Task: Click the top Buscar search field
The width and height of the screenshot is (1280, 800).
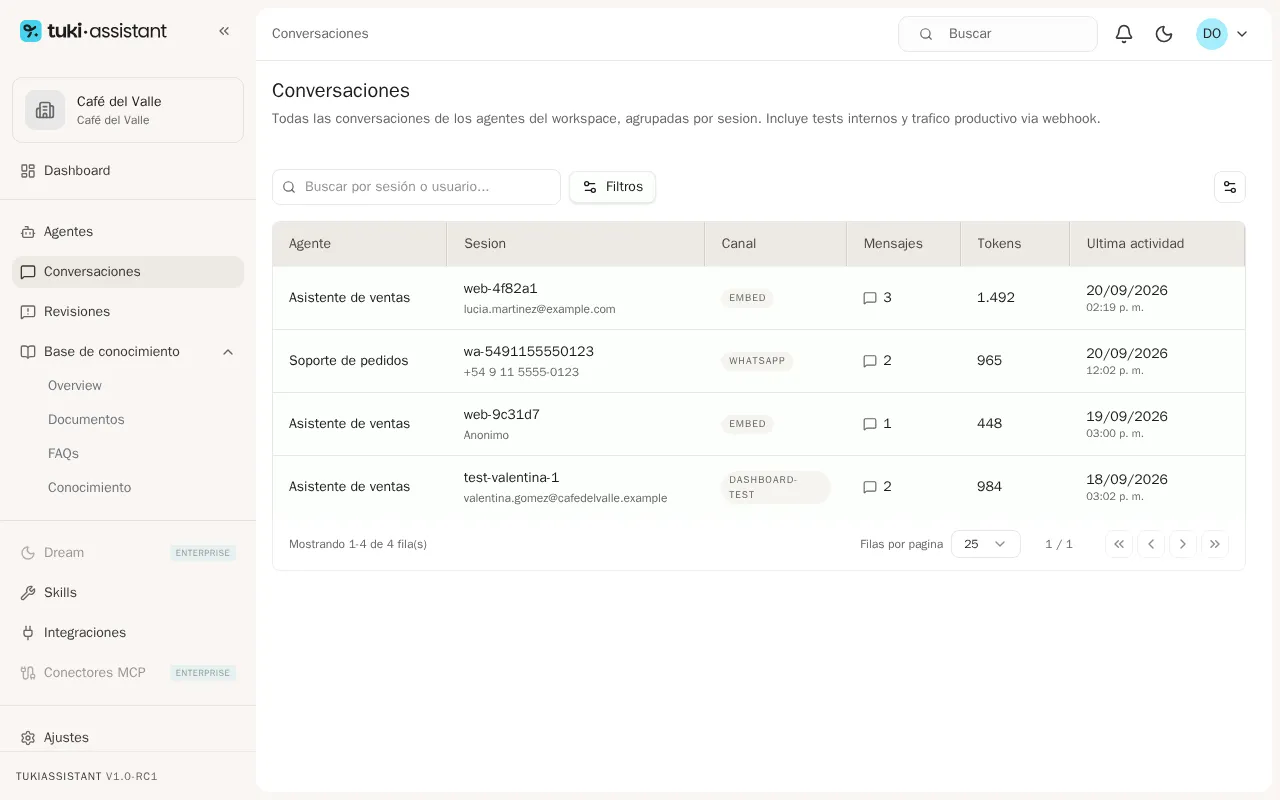Action: point(998,34)
